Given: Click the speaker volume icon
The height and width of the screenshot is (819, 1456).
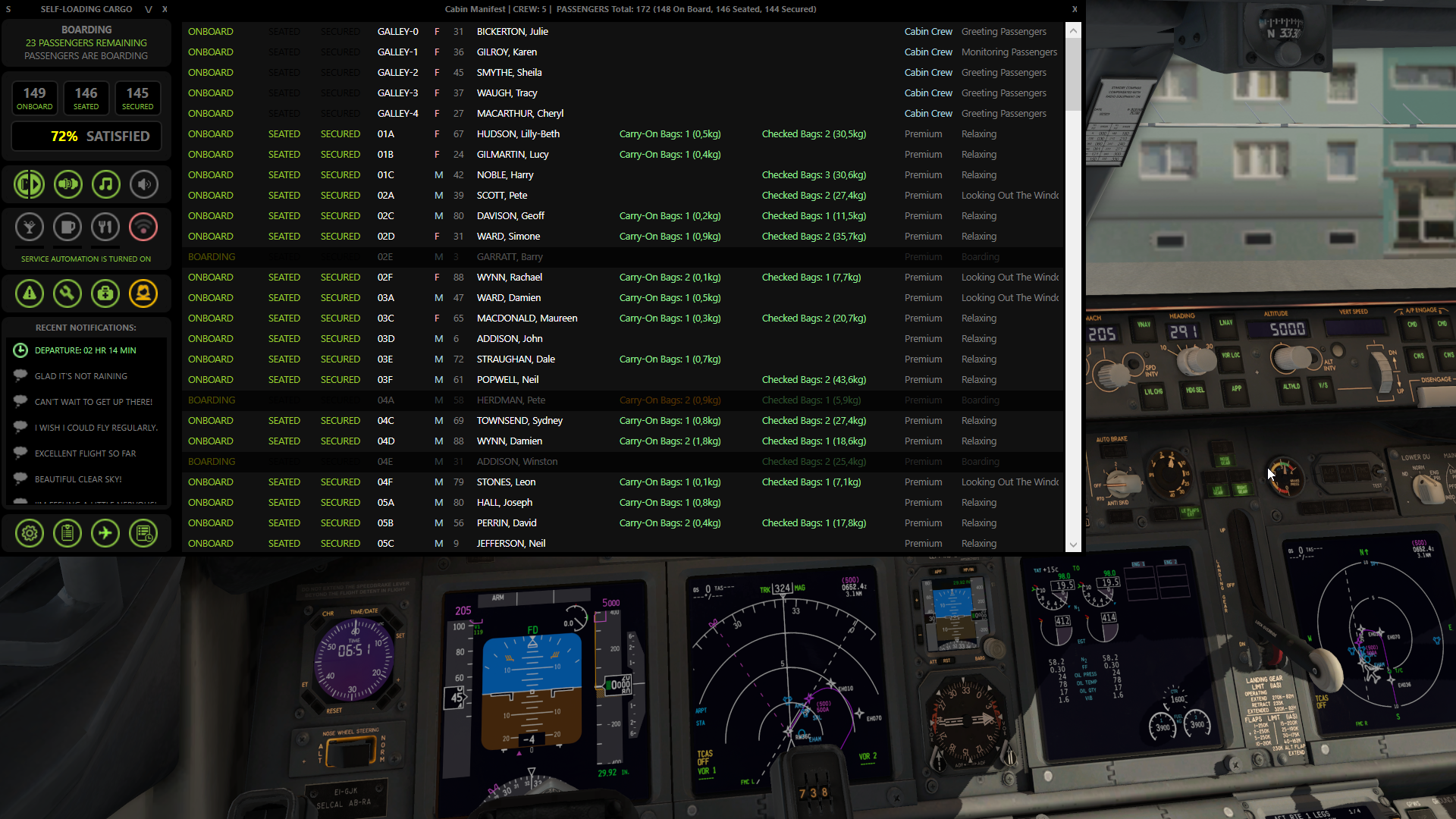Looking at the screenshot, I should (x=143, y=184).
